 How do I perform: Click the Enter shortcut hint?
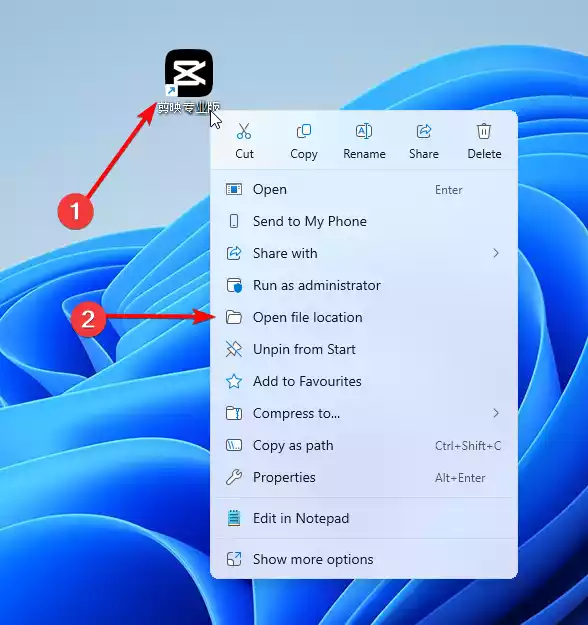point(448,190)
